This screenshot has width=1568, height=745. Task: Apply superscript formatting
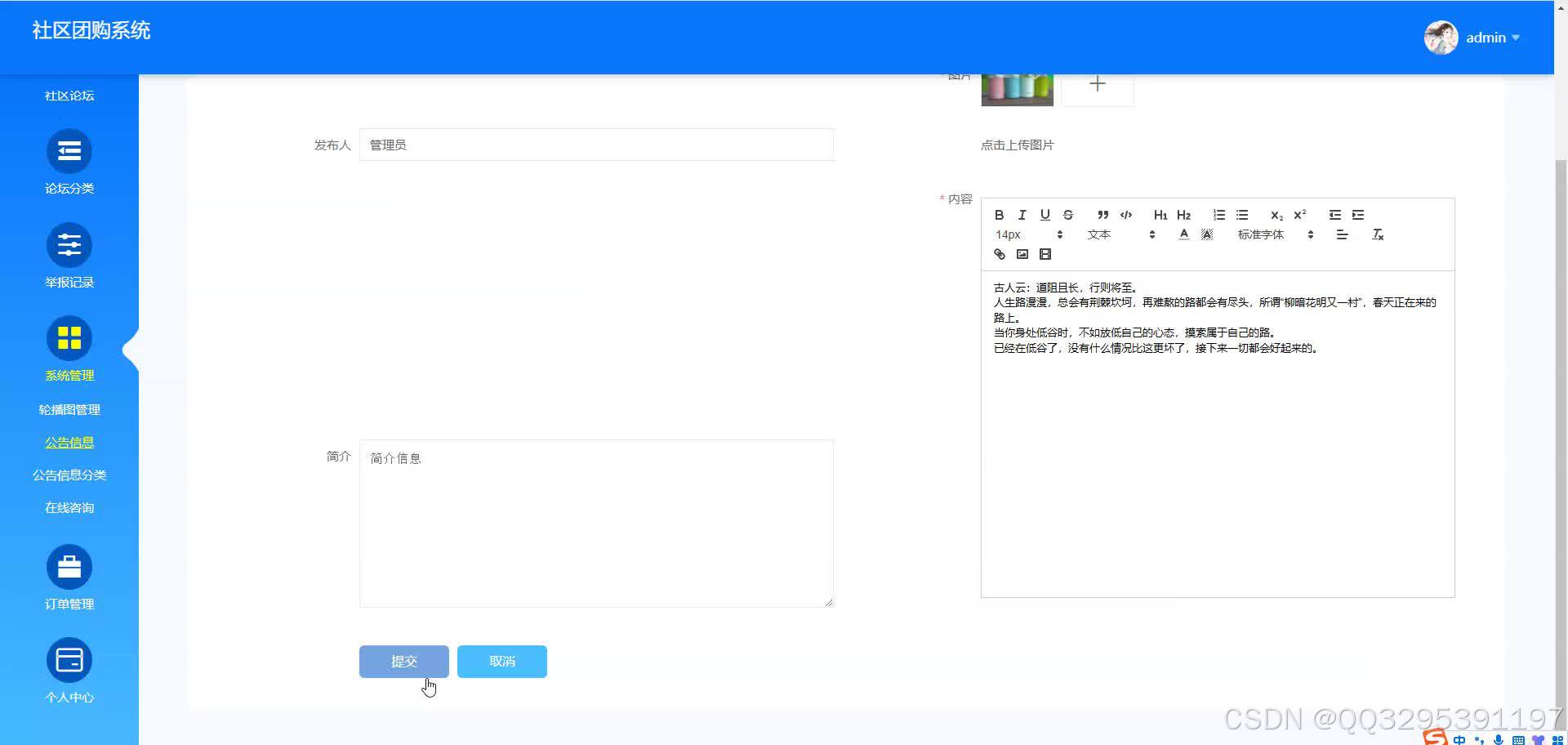1300,215
